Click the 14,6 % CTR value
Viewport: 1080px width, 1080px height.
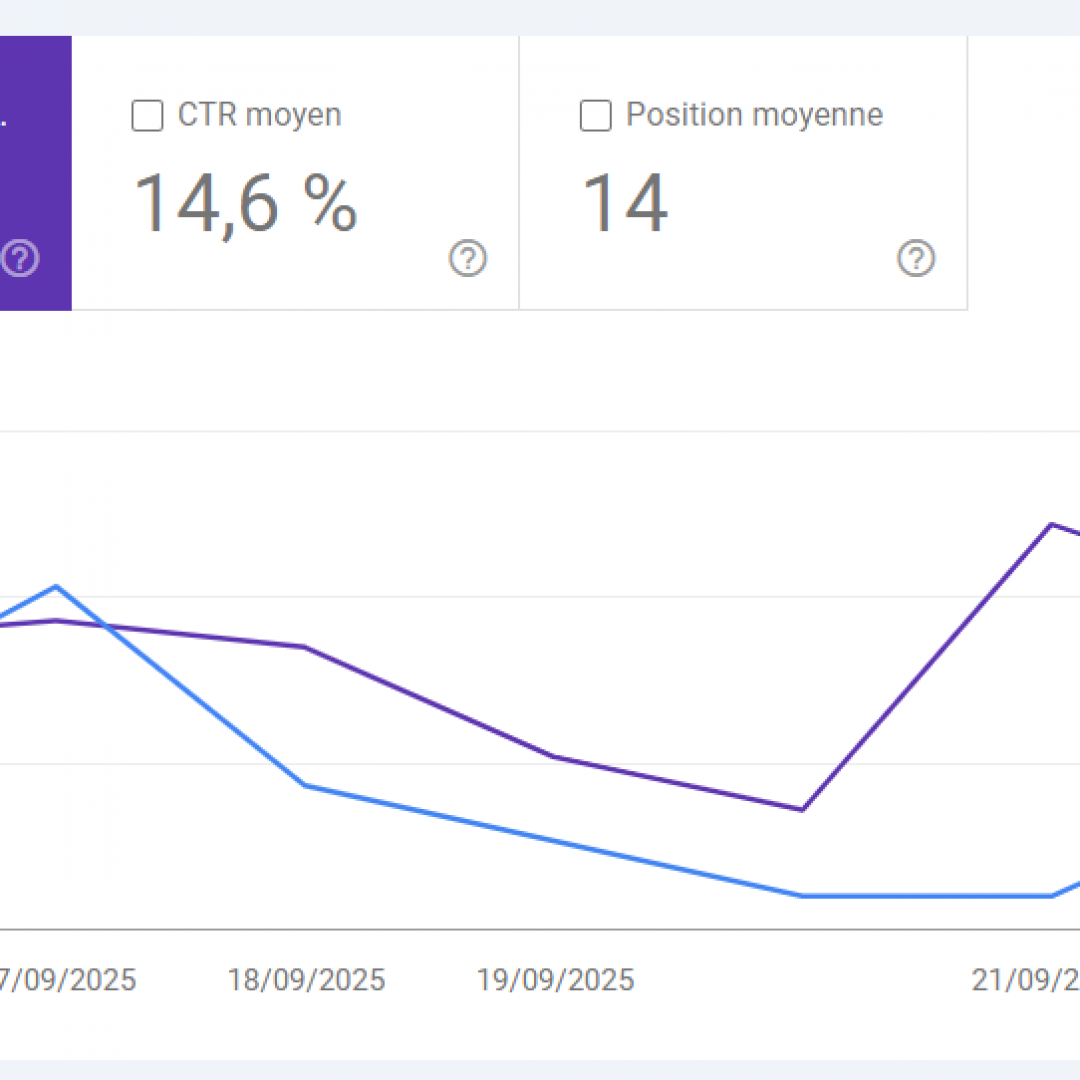point(246,202)
